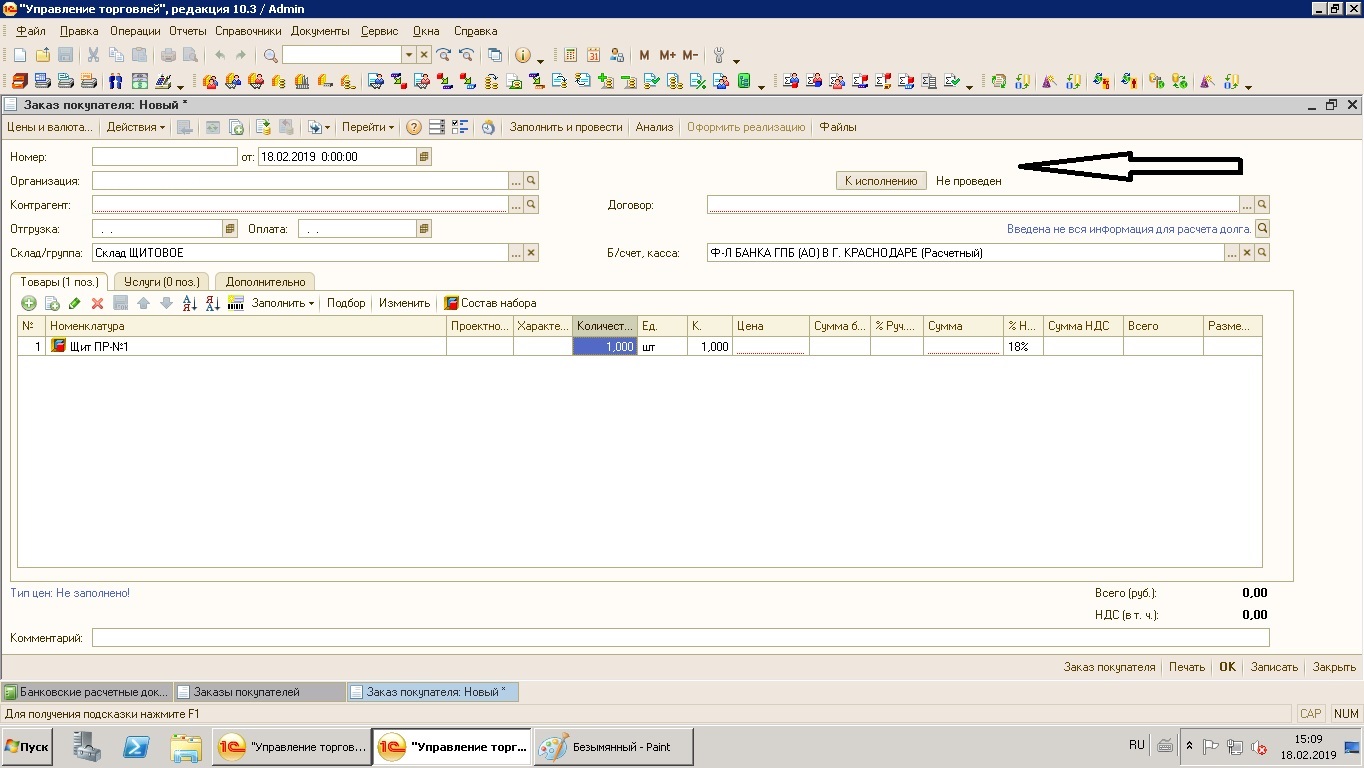Clear the Склад ЩИТОВОЕ warehouse field

tap(531, 253)
